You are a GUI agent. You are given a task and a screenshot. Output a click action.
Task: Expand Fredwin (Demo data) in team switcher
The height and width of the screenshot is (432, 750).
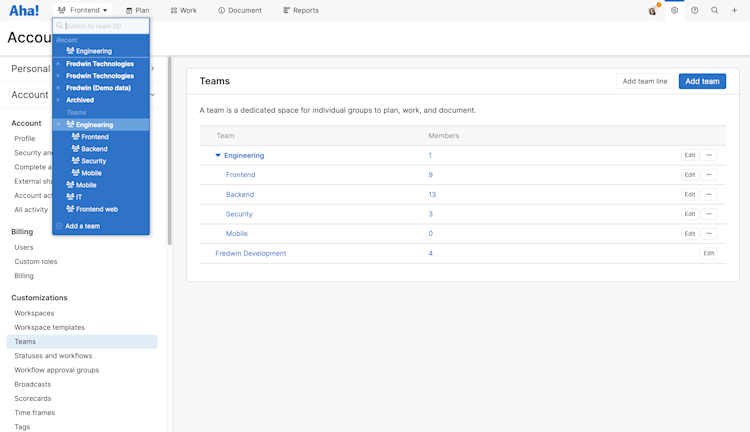(x=59, y=88)
